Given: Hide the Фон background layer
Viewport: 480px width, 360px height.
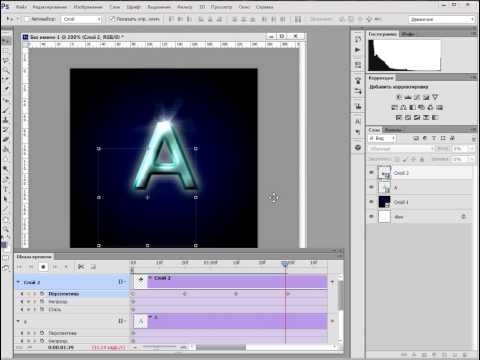Looking at the screenshot, I should (371, 217).
